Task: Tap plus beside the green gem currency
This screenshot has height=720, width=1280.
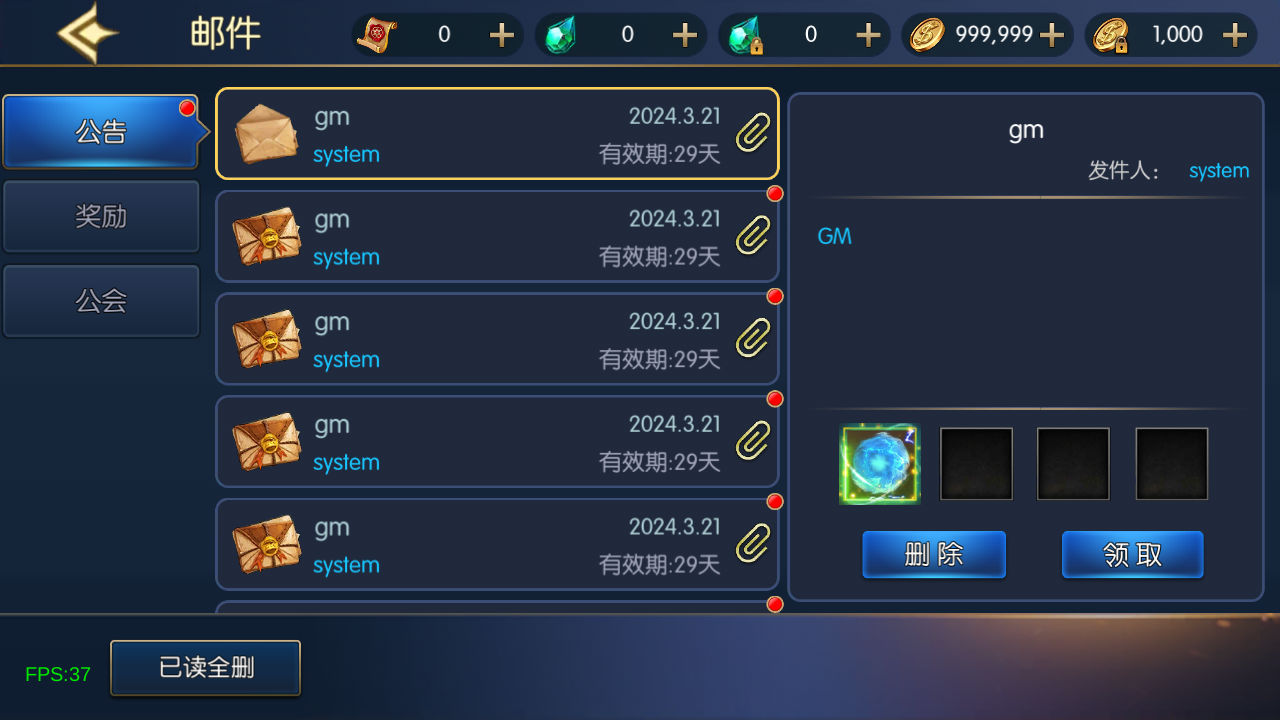Action: point(685,35)
